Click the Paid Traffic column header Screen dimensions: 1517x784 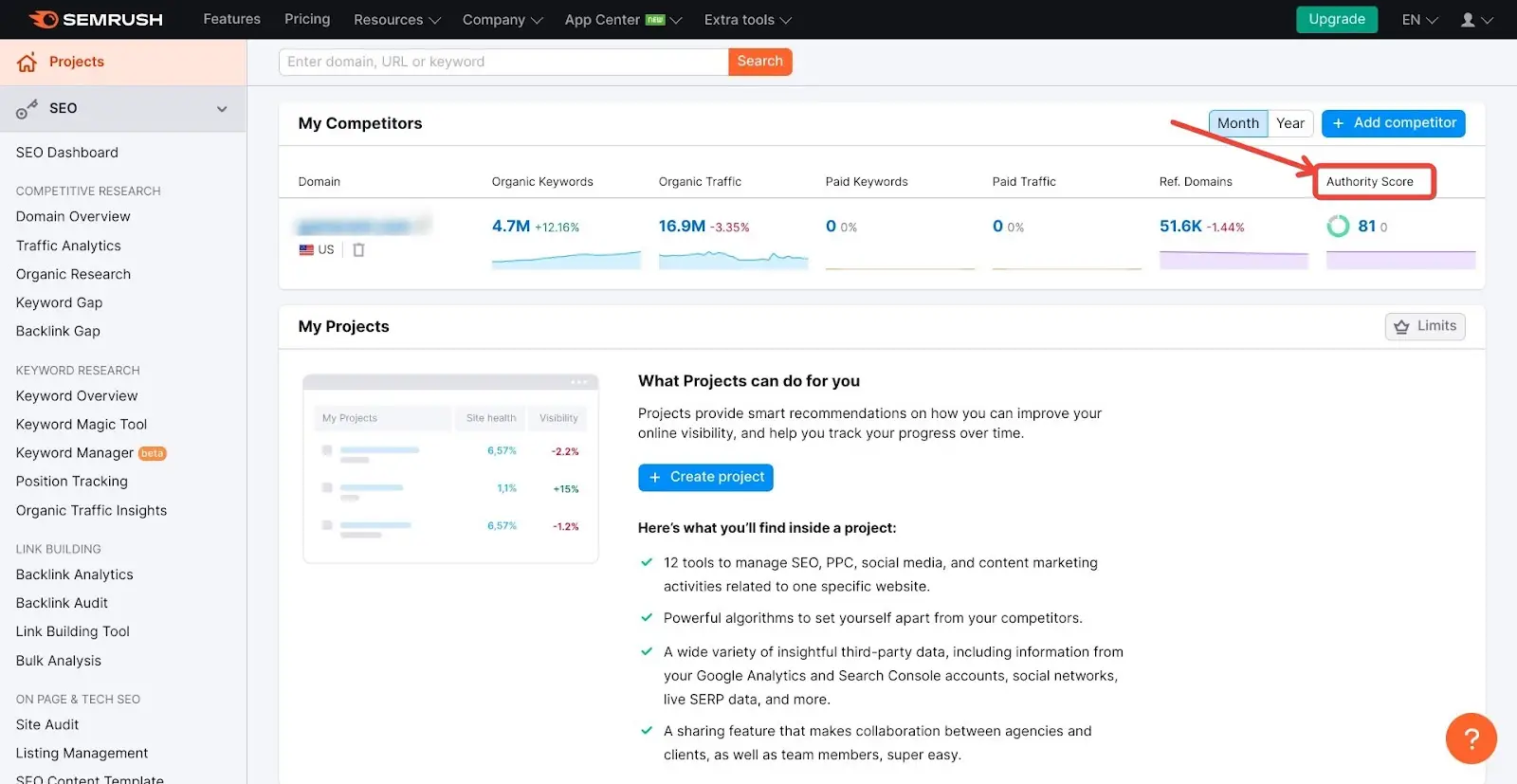[x=1024, y=182]
